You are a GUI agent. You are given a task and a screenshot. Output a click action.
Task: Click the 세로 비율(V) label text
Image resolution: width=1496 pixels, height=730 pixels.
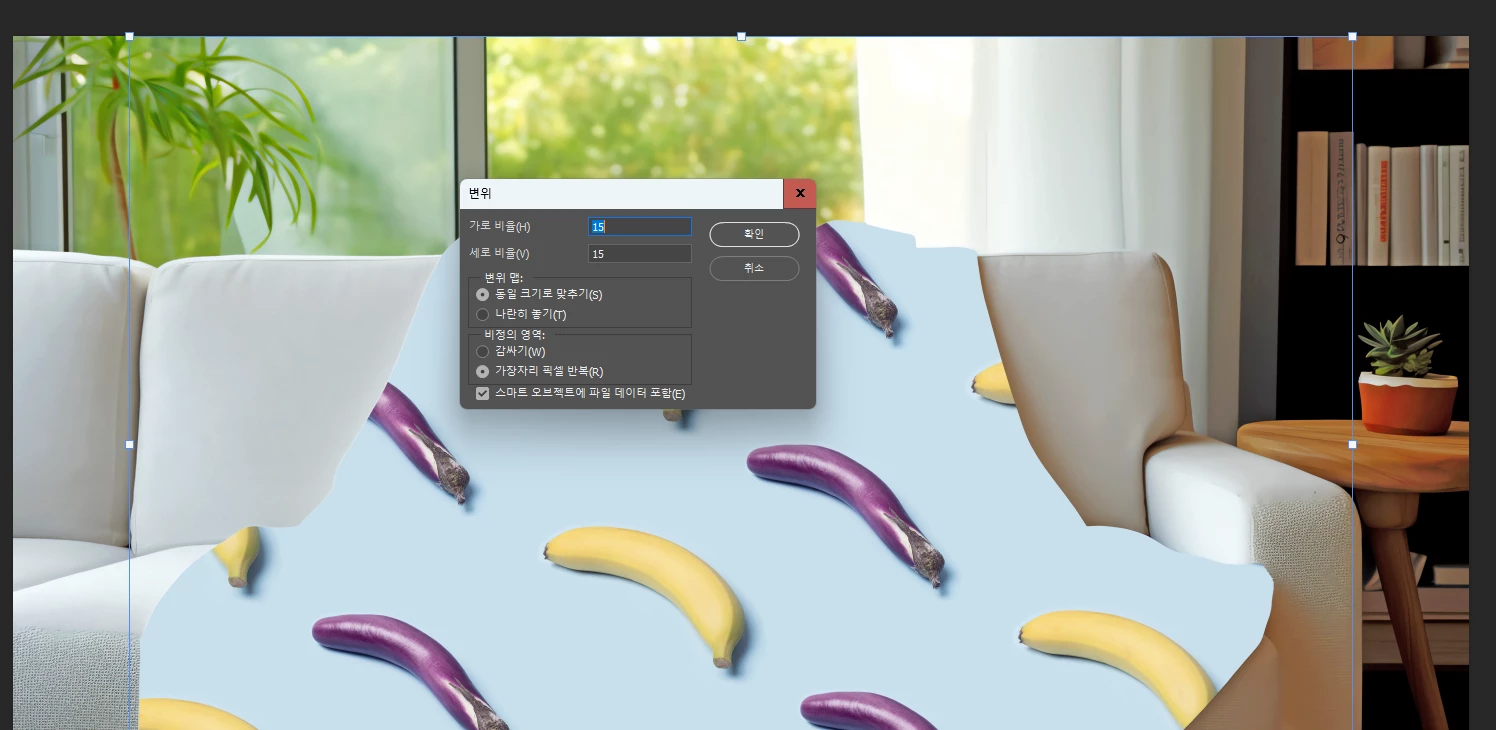(500, 254)
